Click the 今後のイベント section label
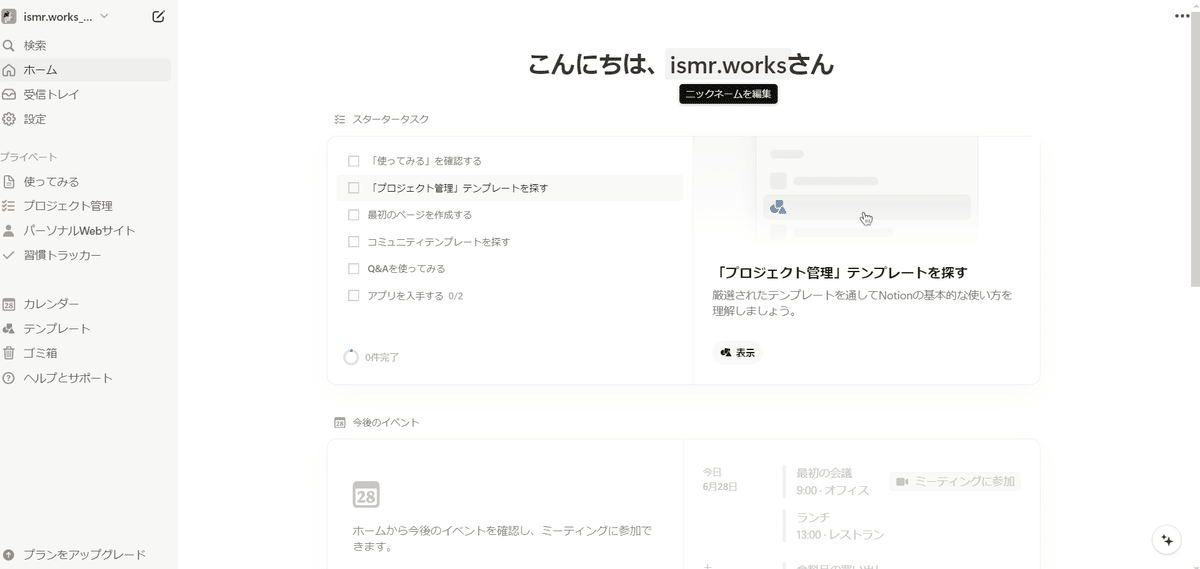Screen dimensions: 1200x569 [386, 423]
